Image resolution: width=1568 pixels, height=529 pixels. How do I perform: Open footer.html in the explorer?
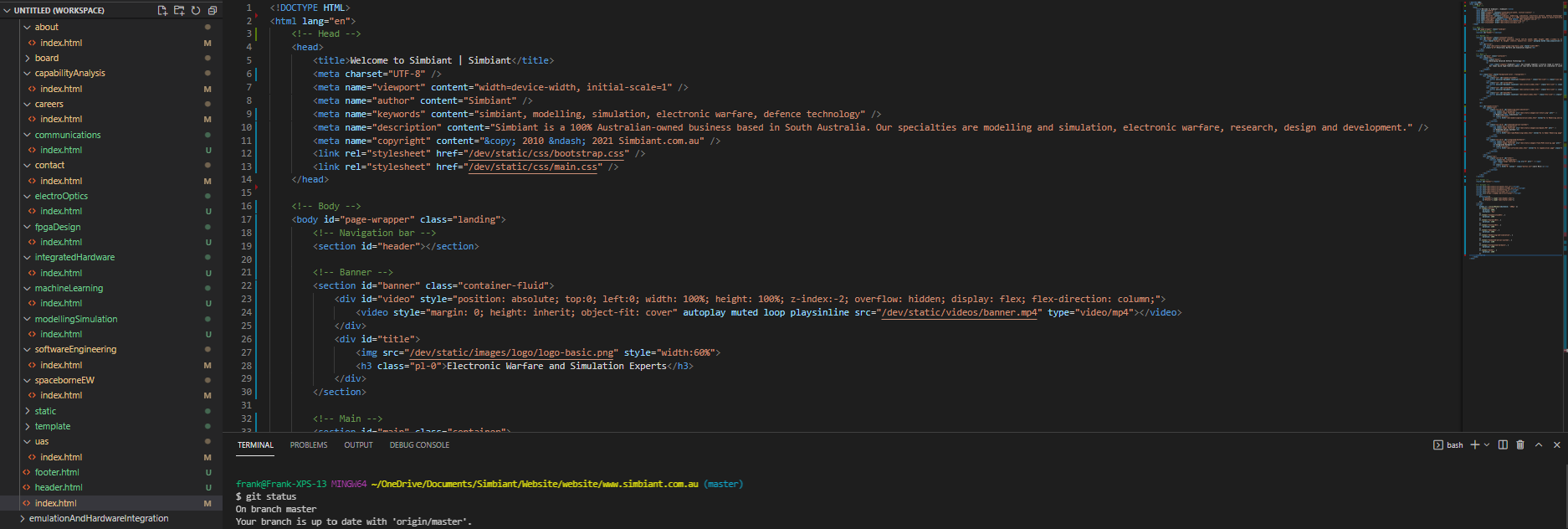tap(57, 472)
